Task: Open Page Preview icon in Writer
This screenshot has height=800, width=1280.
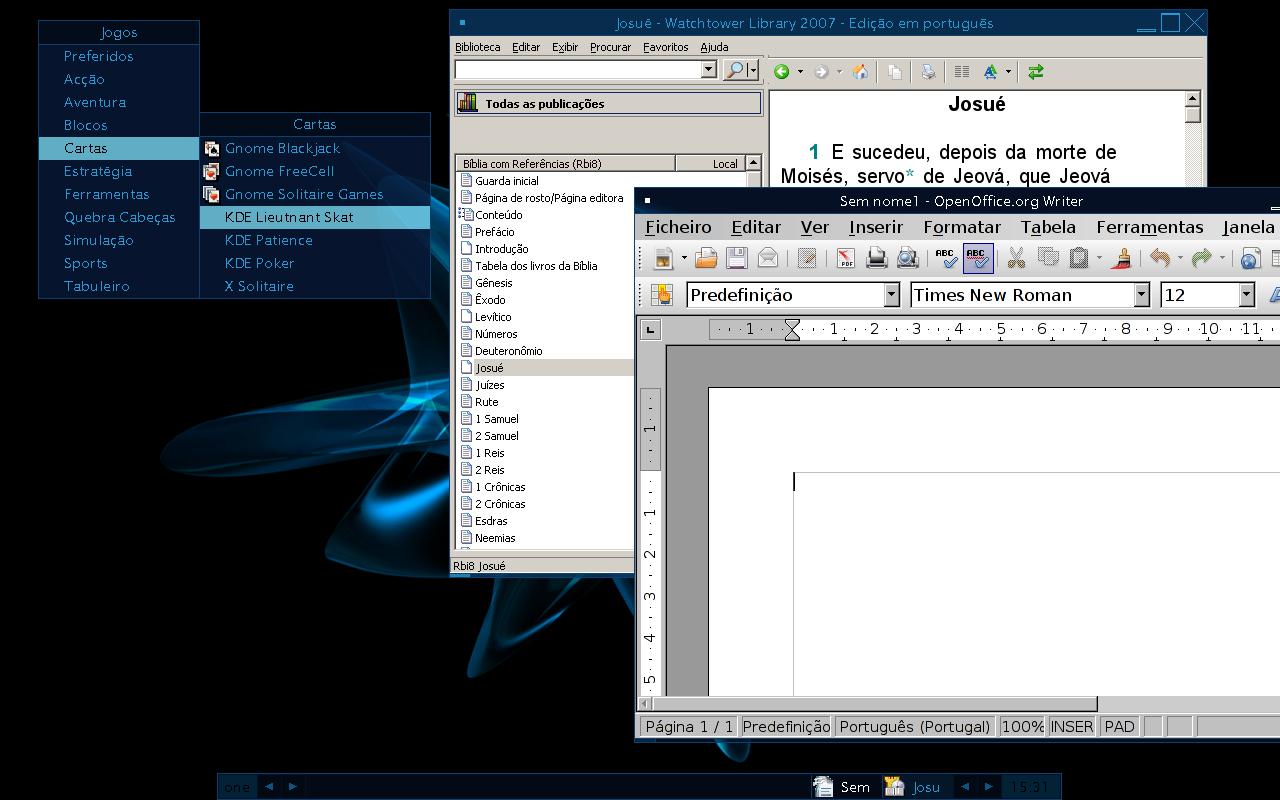Action: [x=907, y=258]
